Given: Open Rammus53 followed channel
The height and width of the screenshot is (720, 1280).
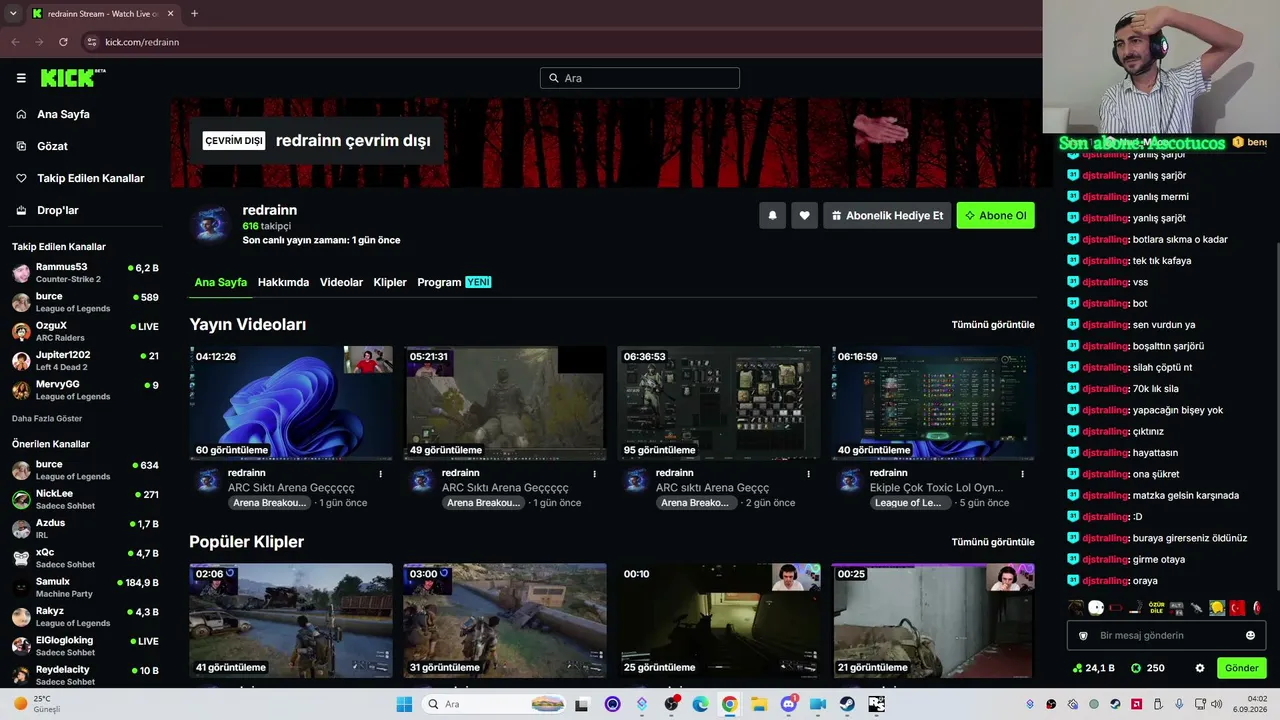Looking at the screenshot, I should tap(85, 273).
